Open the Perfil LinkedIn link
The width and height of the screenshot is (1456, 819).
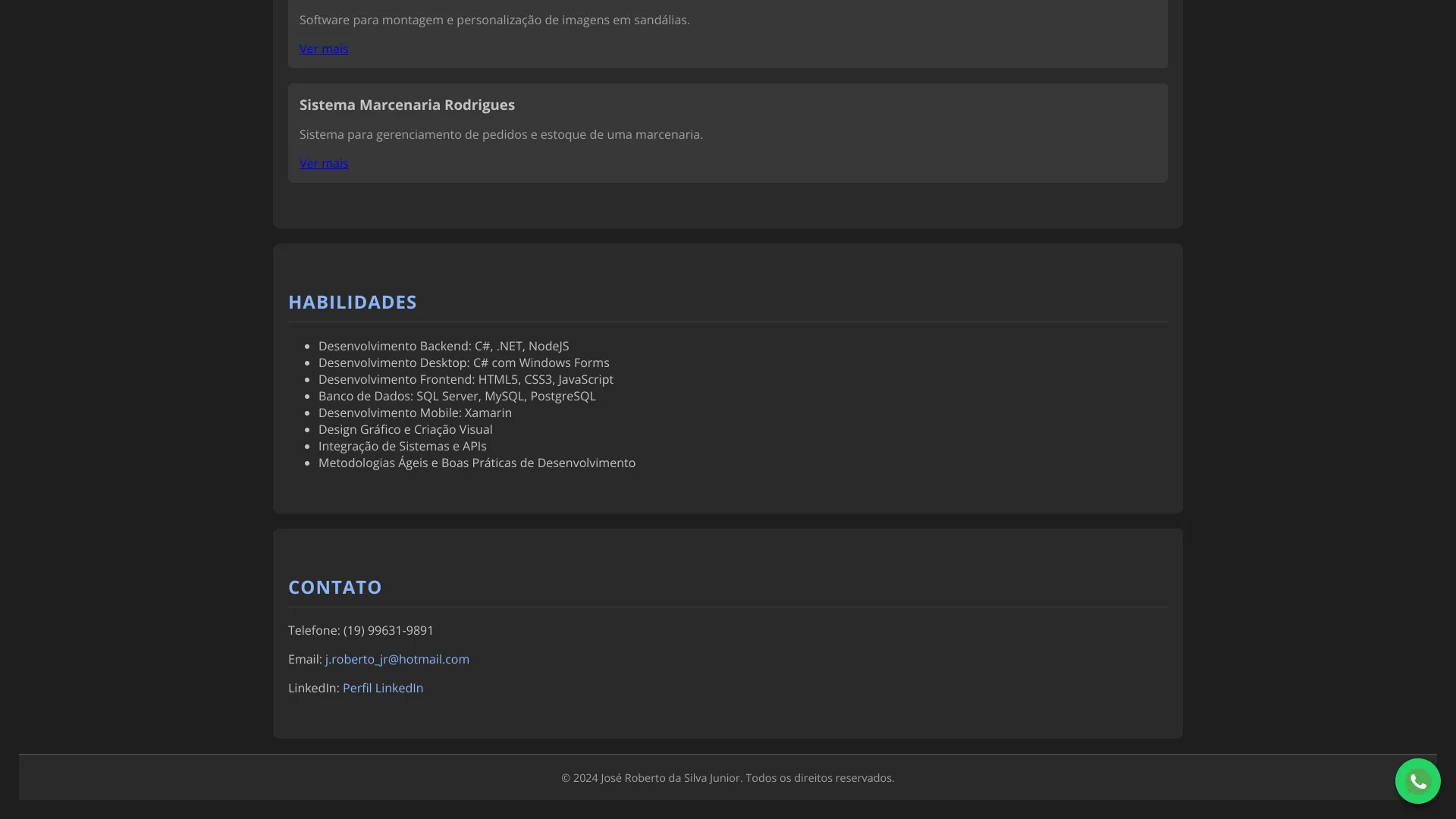pos(383,688)
